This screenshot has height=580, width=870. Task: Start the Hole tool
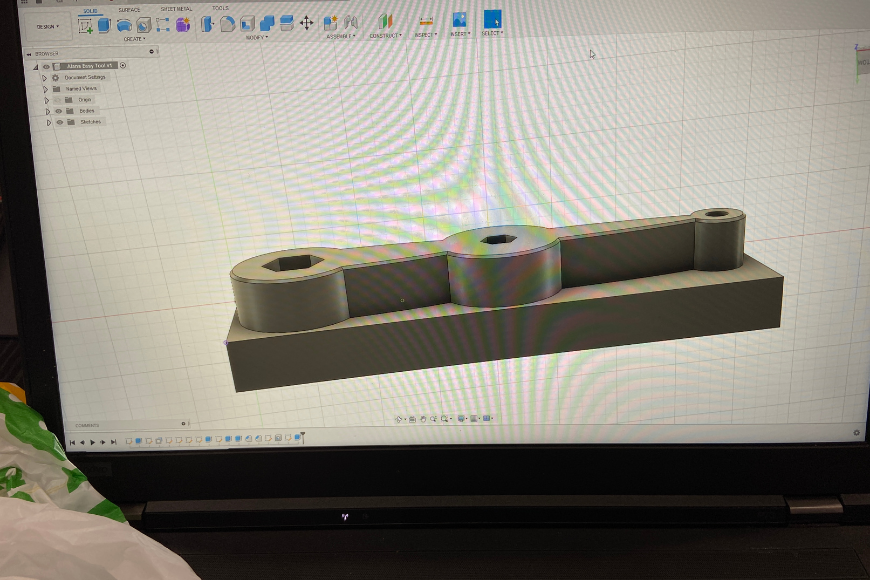pyautogui.click(x=144, y=25)
